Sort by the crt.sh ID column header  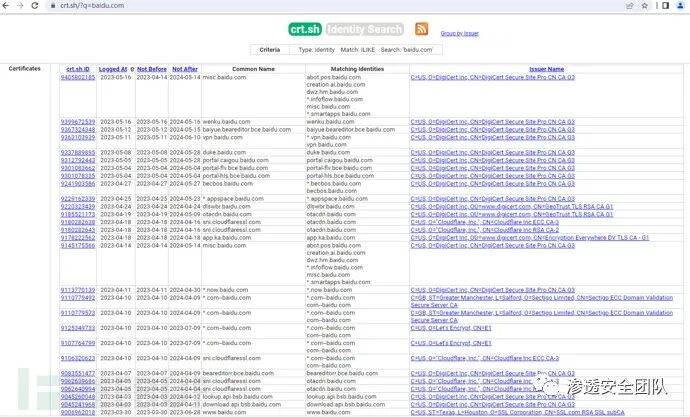coord(78,69)
